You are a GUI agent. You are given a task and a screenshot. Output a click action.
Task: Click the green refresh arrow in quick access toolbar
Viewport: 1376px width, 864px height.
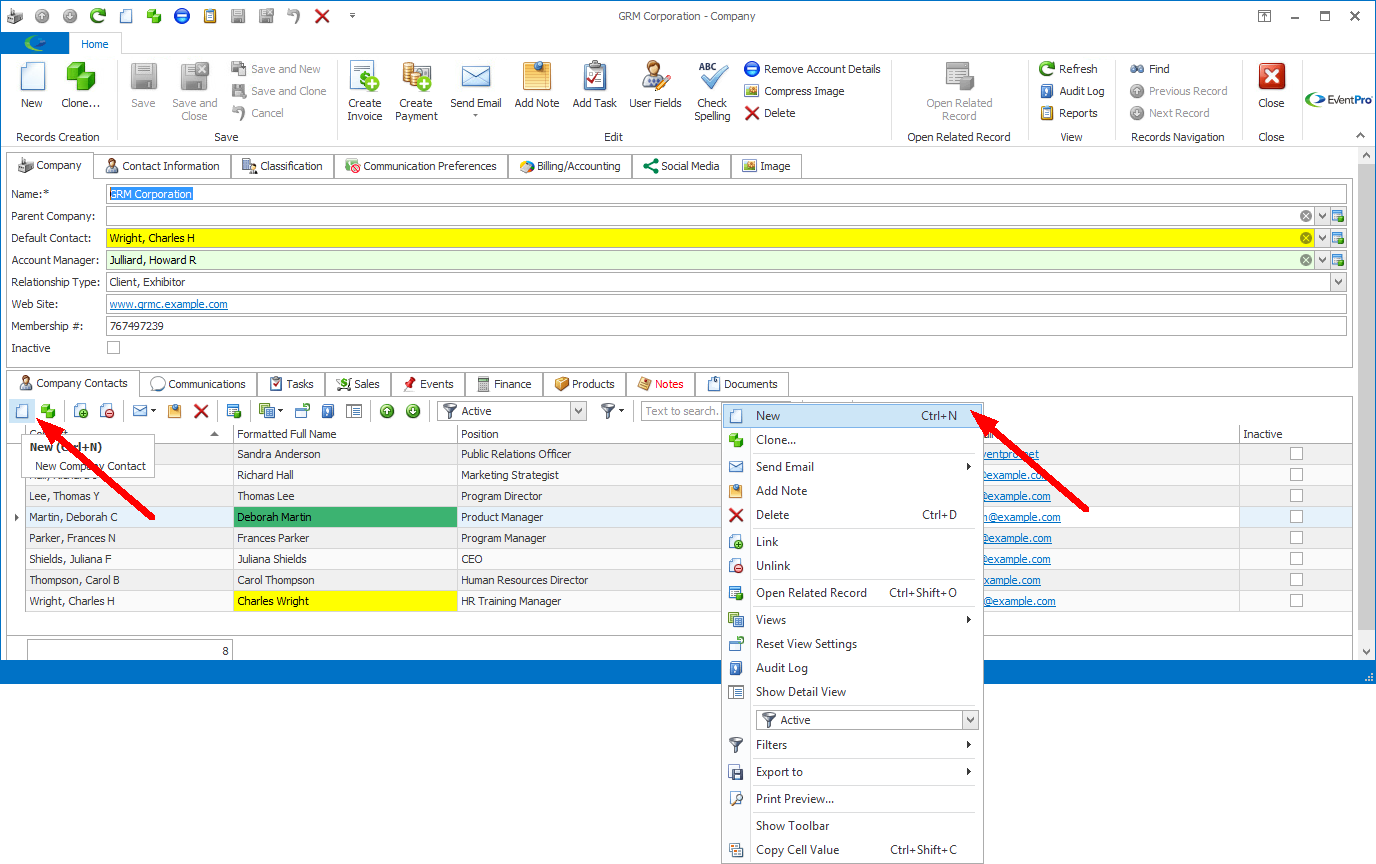(97, 16)
